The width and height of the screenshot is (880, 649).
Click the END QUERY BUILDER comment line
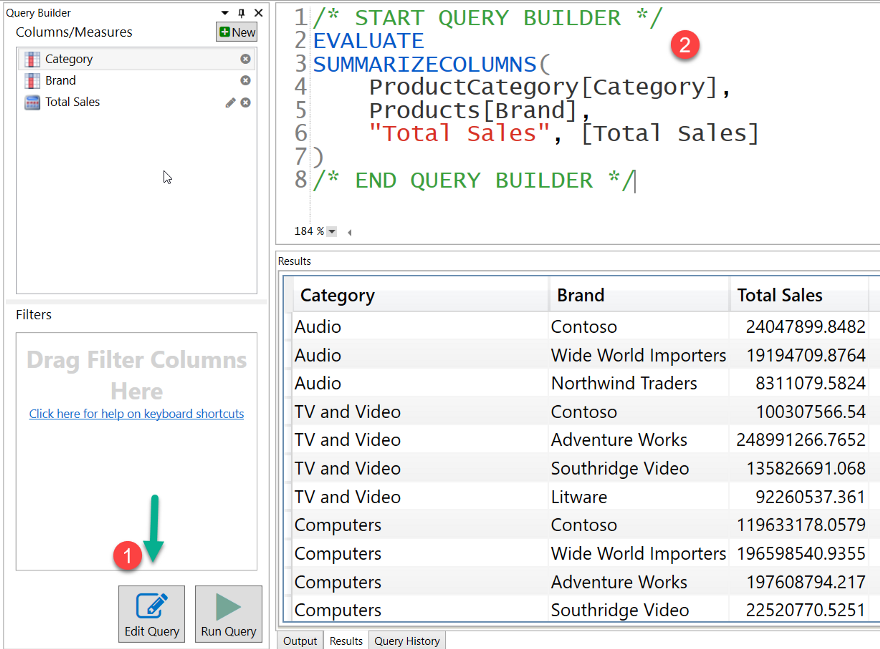point(474,181)
